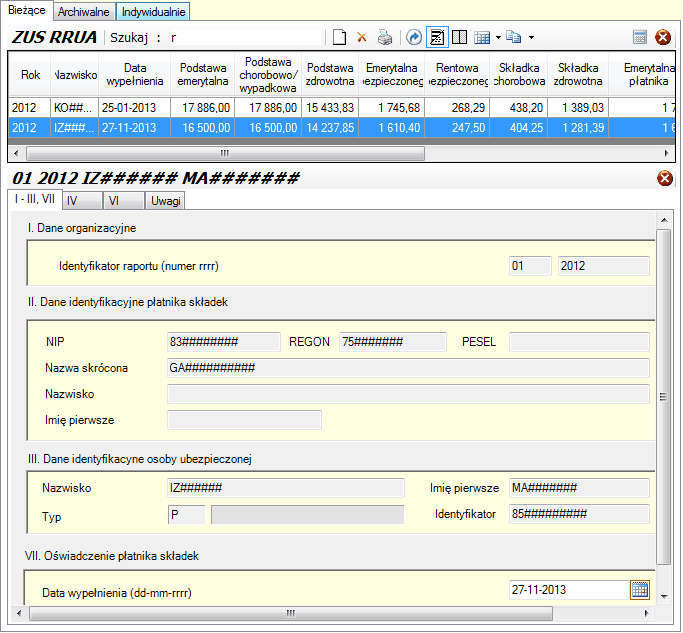Viewport: 683px width, 633px height.
Task: Sort by the Rok column header
Action: pos(30,74)
